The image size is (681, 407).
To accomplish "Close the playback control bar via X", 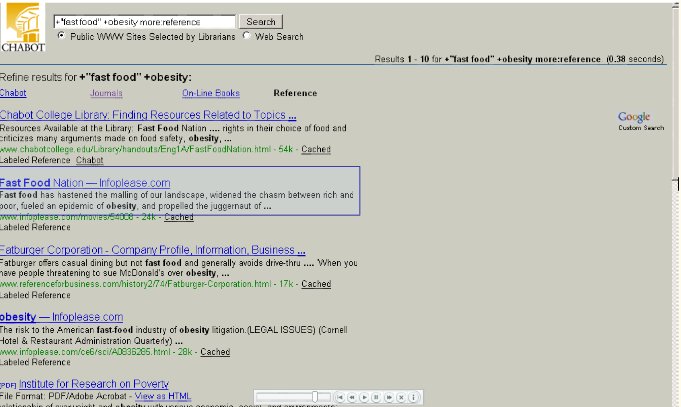I will coord(401,397).
